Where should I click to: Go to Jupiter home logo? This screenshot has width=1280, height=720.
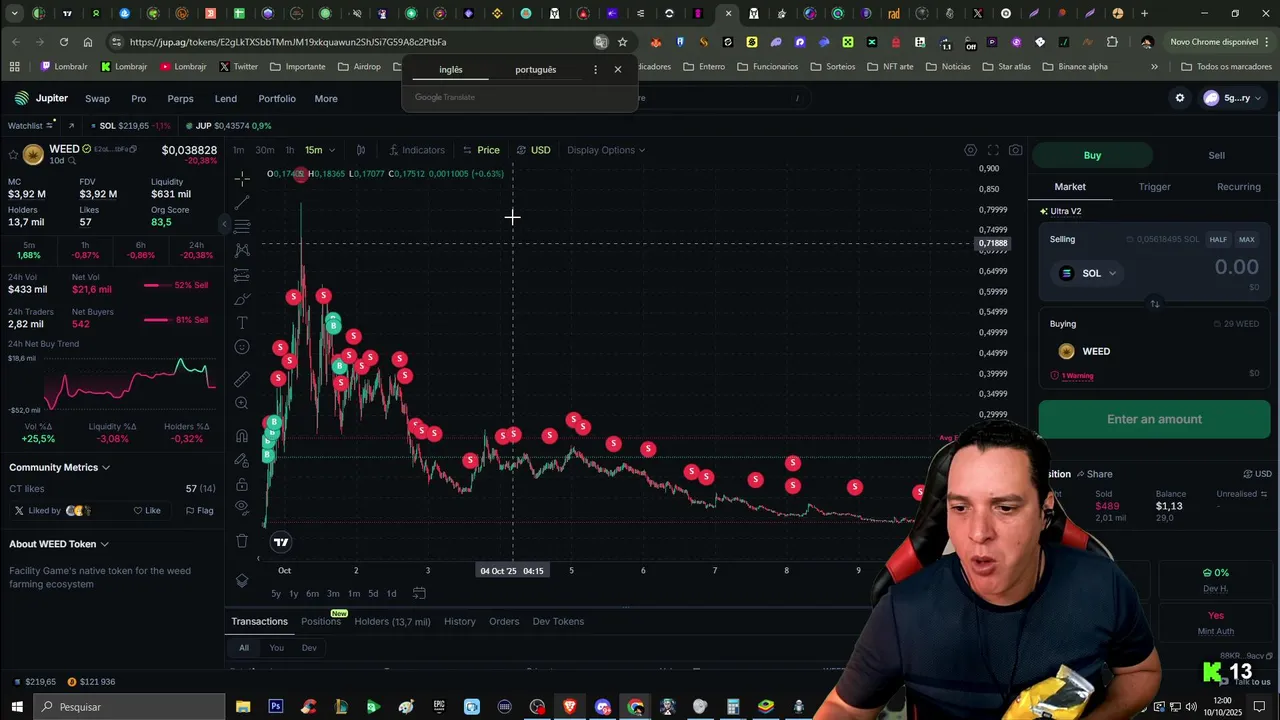41,98
